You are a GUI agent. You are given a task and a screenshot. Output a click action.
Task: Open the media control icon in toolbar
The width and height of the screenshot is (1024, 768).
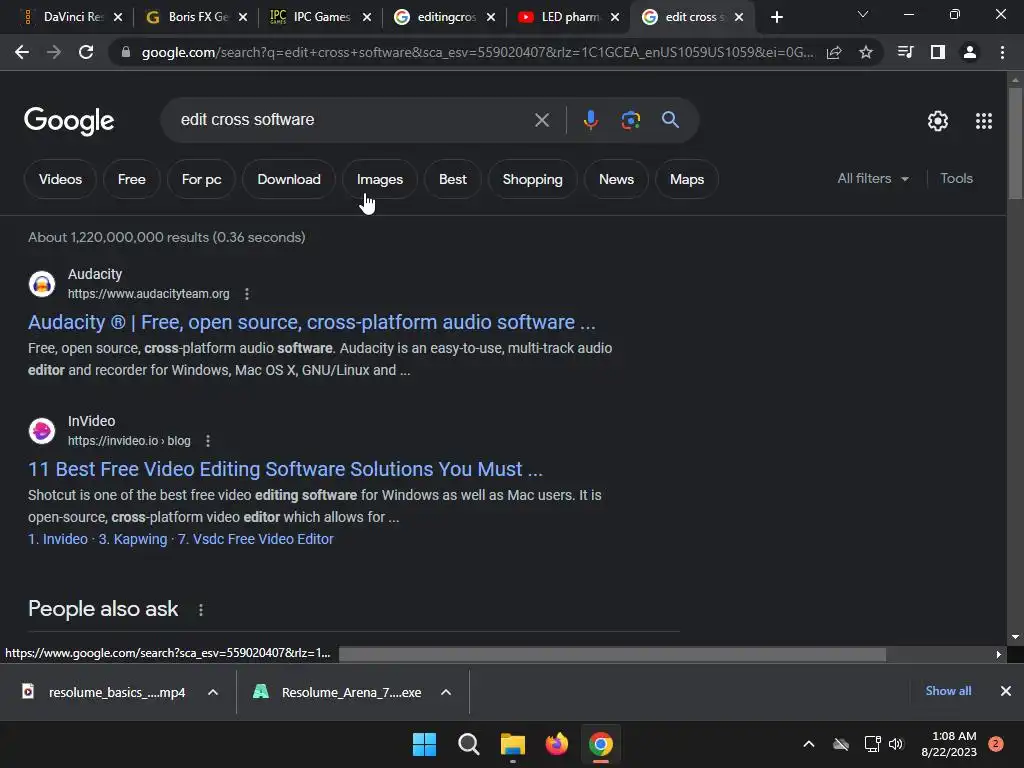coord(905,52)
